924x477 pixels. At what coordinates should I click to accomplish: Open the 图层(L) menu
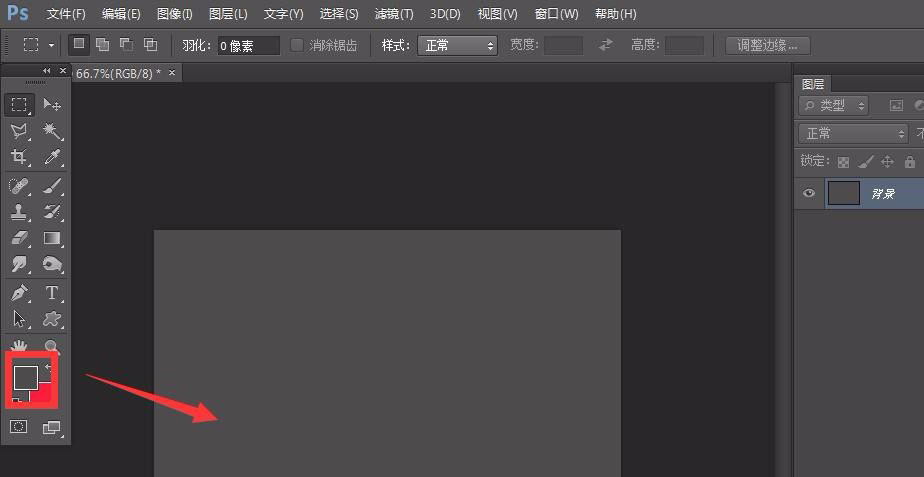[228, 14]
